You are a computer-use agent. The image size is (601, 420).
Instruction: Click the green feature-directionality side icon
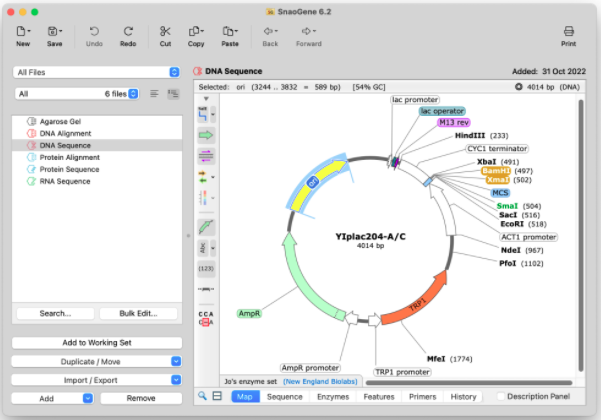(206, 227)
